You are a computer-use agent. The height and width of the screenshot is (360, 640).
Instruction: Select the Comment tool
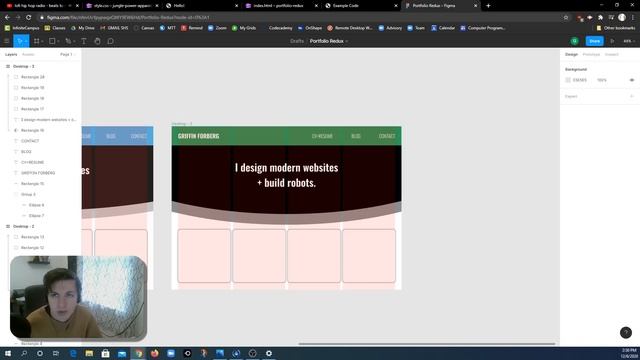(x=111, y=41)
